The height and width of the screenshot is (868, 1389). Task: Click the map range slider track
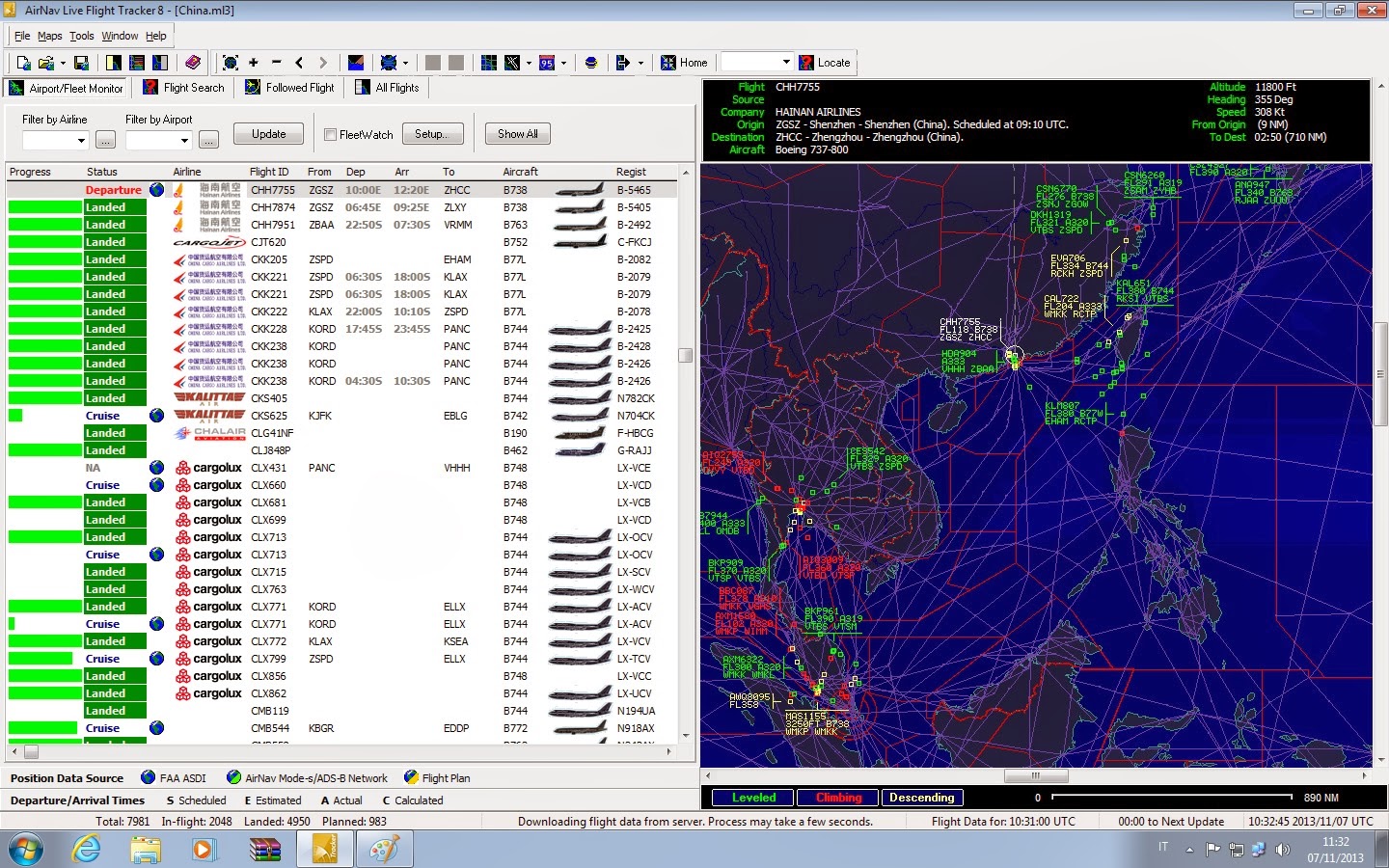click(x=1170, y=798)
